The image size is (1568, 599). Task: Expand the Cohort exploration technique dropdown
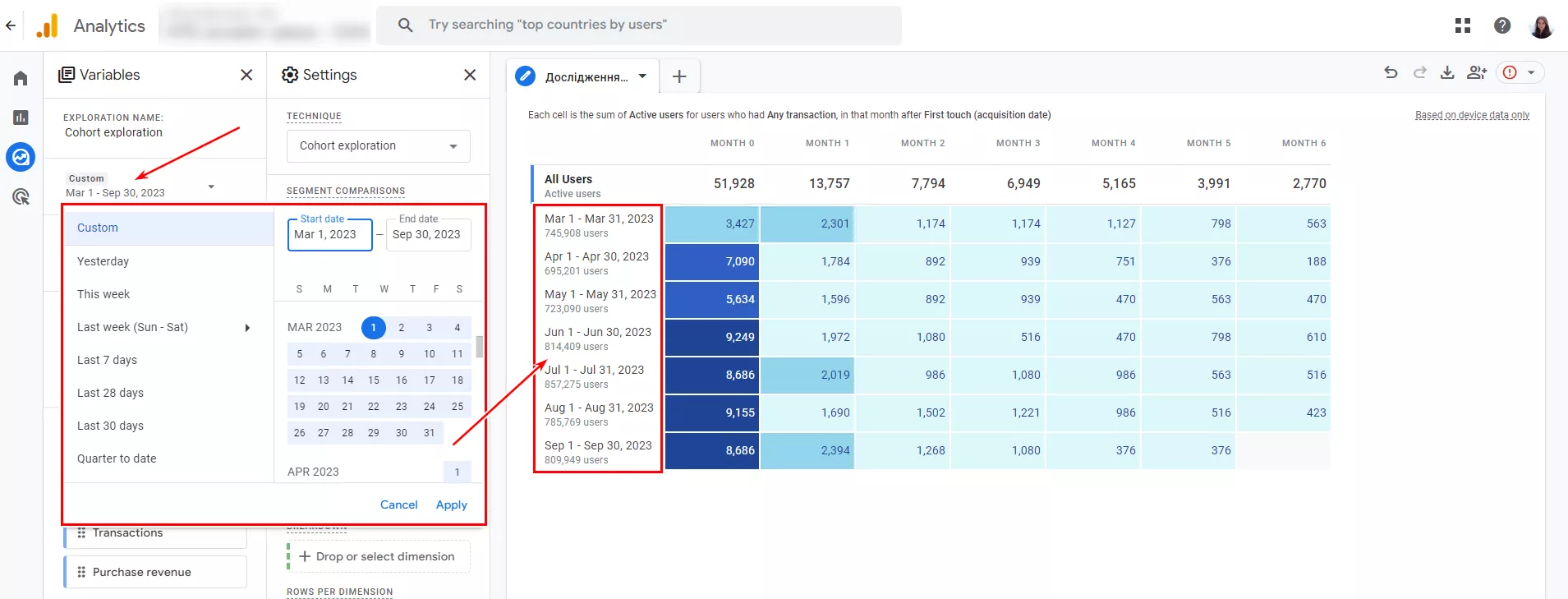pos(379,146)
